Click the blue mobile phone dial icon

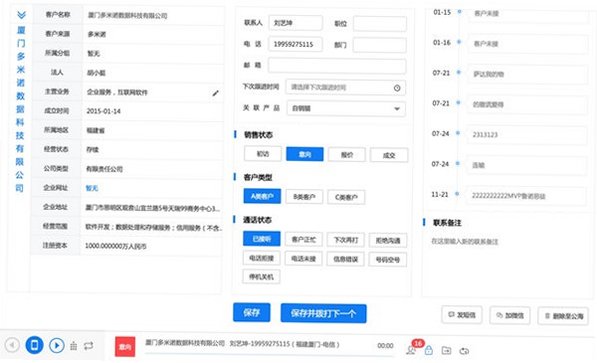pyautogui.click(x=34, y=345)
